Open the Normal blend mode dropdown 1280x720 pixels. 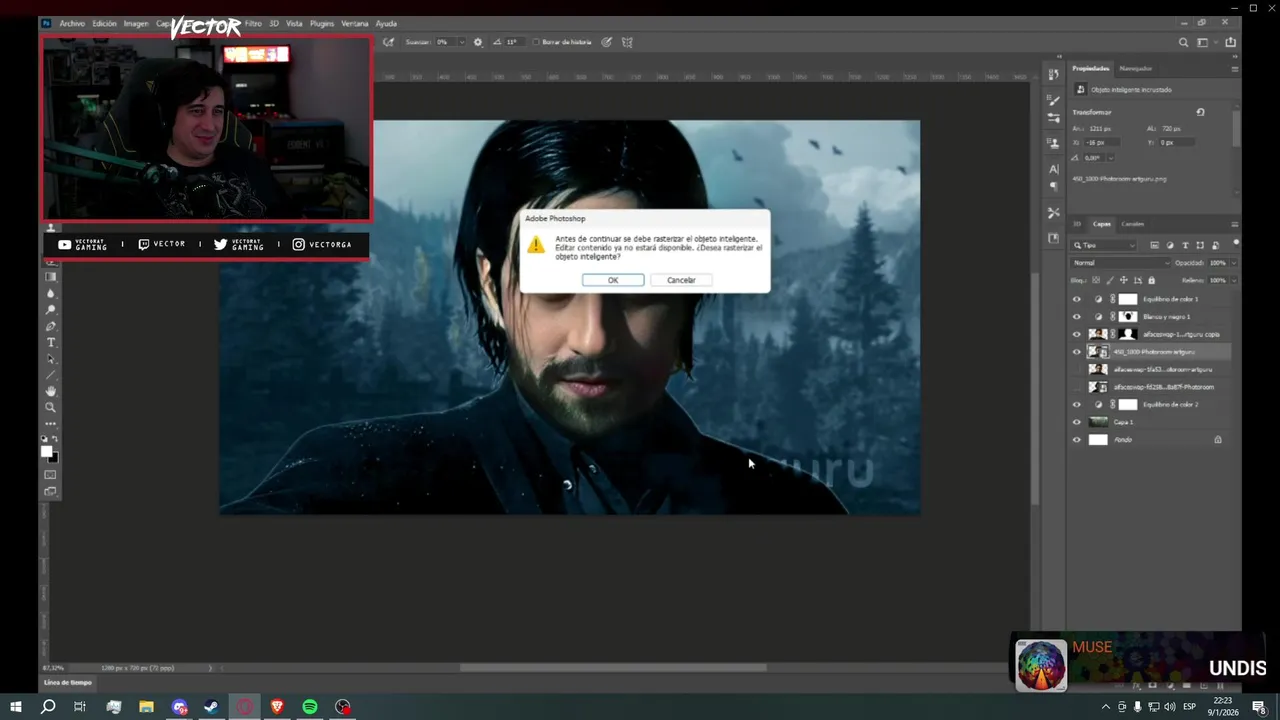click(x=1121, y=263)
